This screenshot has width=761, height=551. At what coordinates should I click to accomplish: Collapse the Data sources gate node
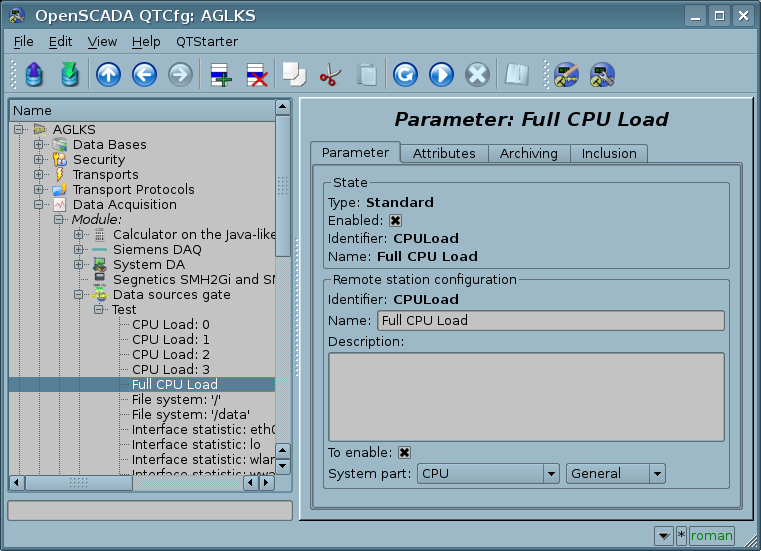click(79, 295)
